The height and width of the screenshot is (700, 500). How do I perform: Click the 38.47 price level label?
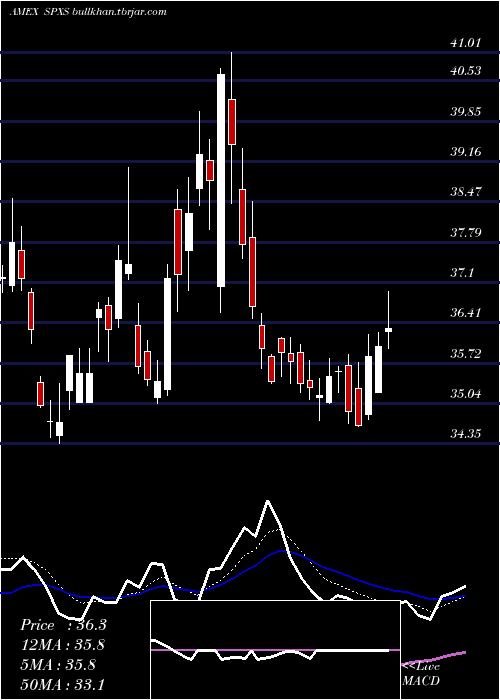466,192
